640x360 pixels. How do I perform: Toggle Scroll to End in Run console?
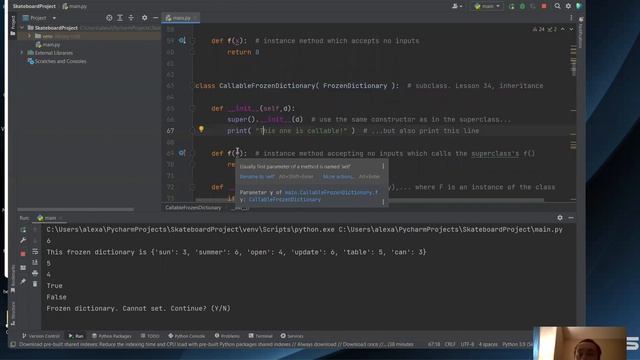35,262
